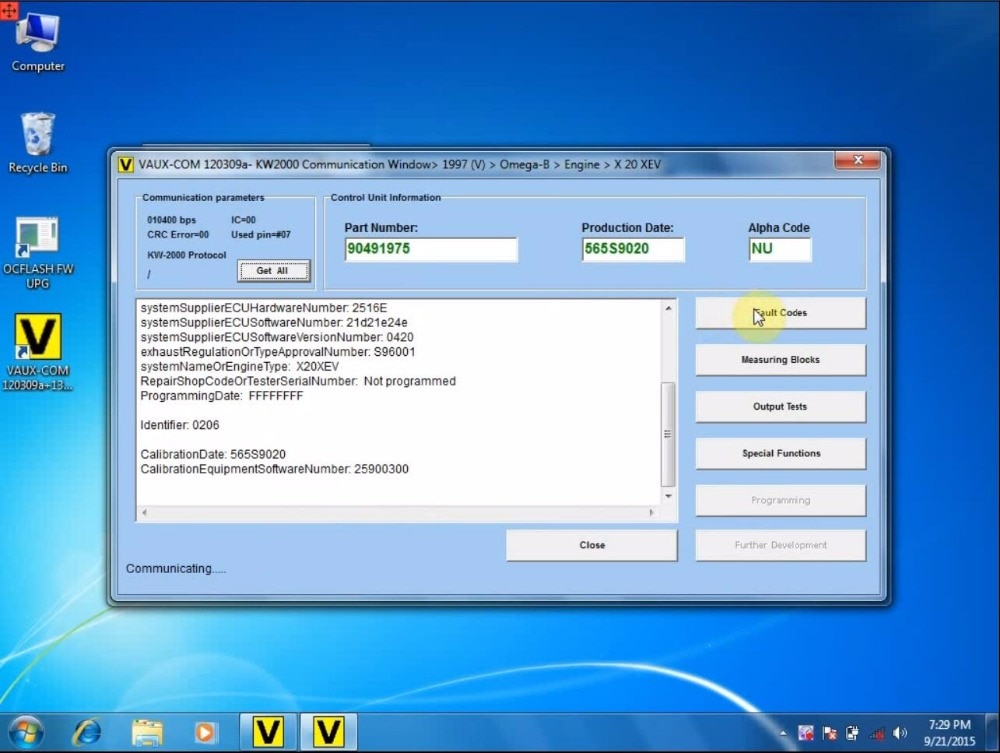Open Measuring Blocks
The width and height of the screenshot is (1000, 753).
tap(780, 360)
